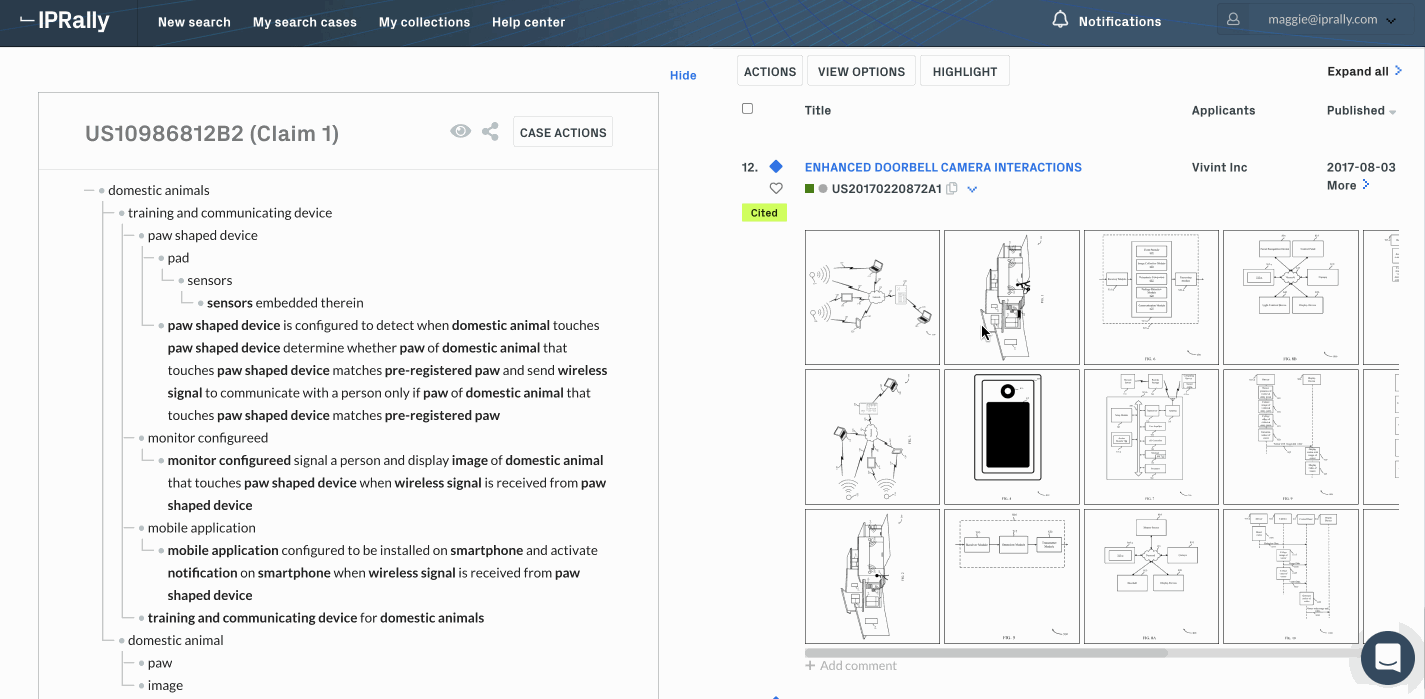Favorite result 12 using the heart icon
Screen dimensions: 1425x699
776,187
